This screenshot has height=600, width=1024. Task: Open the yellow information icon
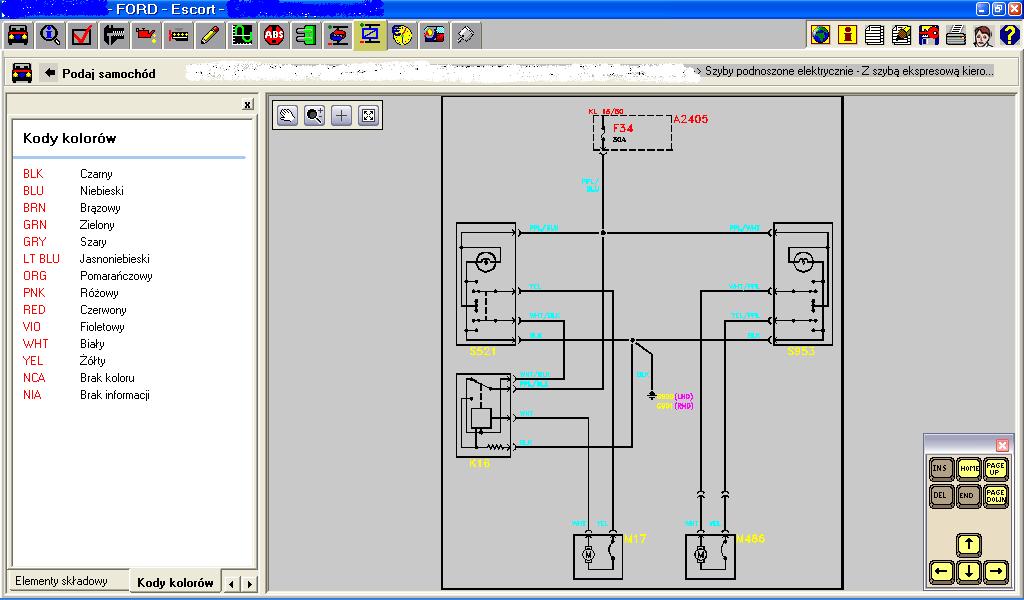point(847,35)
